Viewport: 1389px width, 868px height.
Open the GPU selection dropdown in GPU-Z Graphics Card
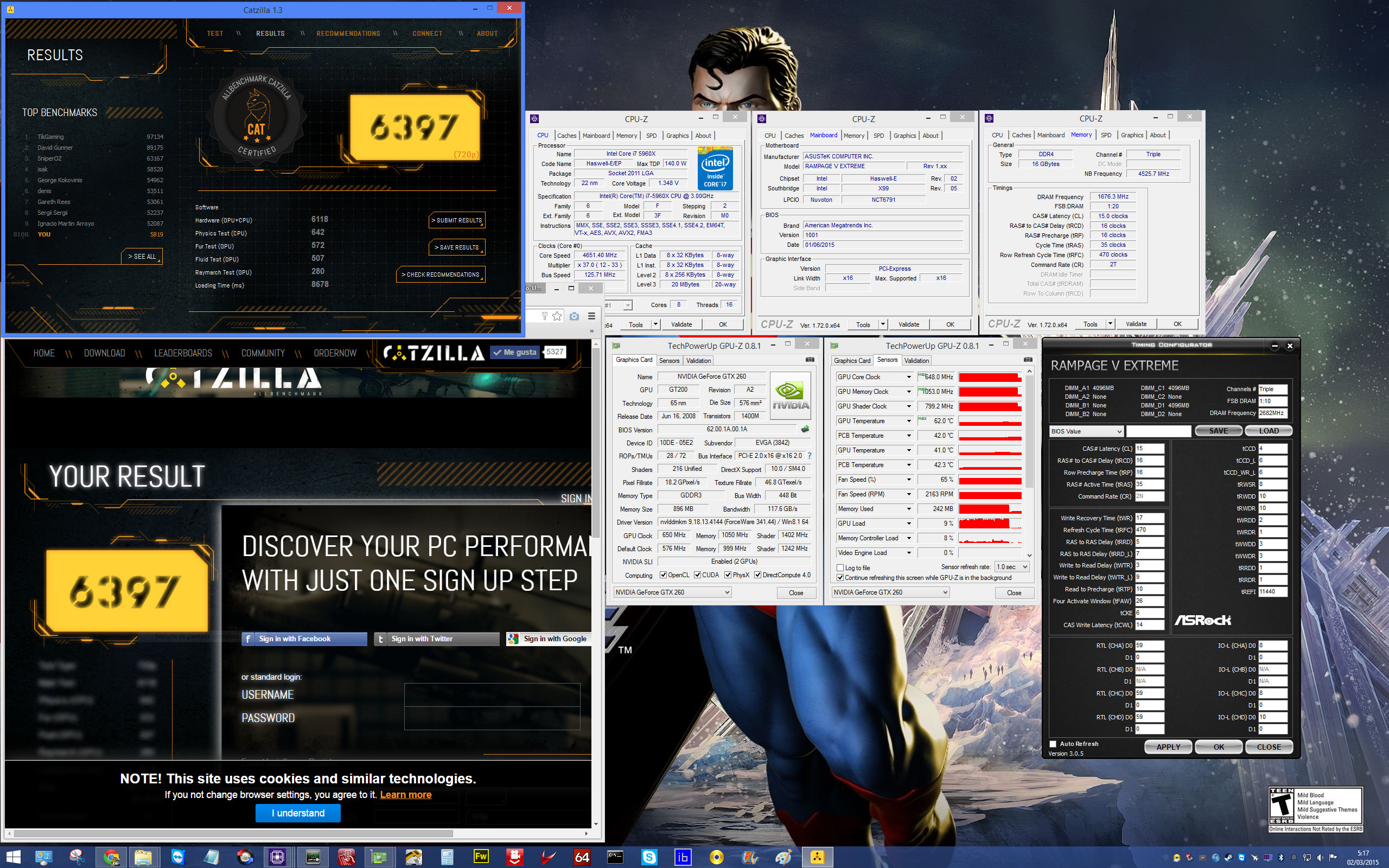coord(672,592)
